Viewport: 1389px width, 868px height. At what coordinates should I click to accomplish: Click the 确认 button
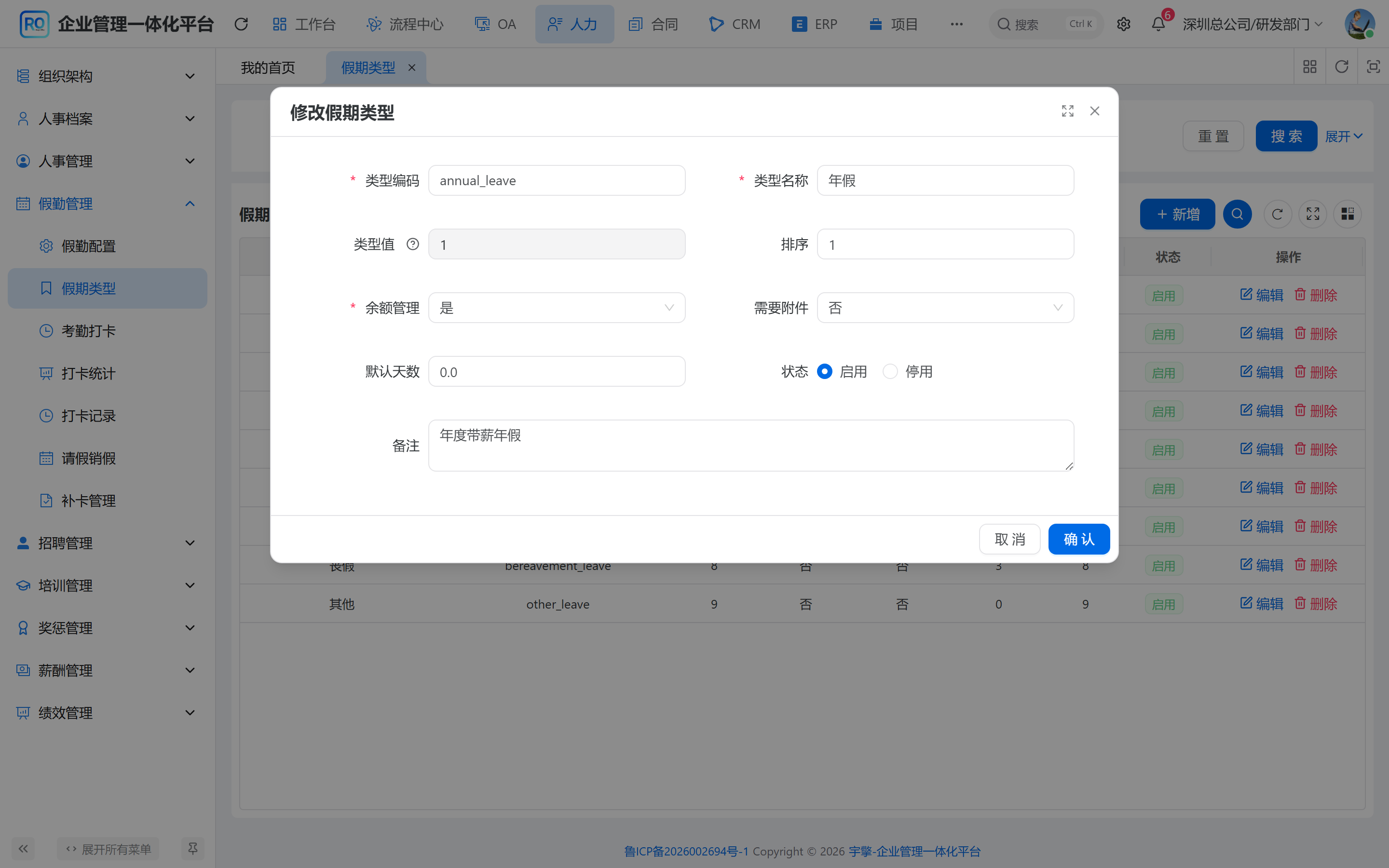pyautogui.click(x=1079, y=539)
